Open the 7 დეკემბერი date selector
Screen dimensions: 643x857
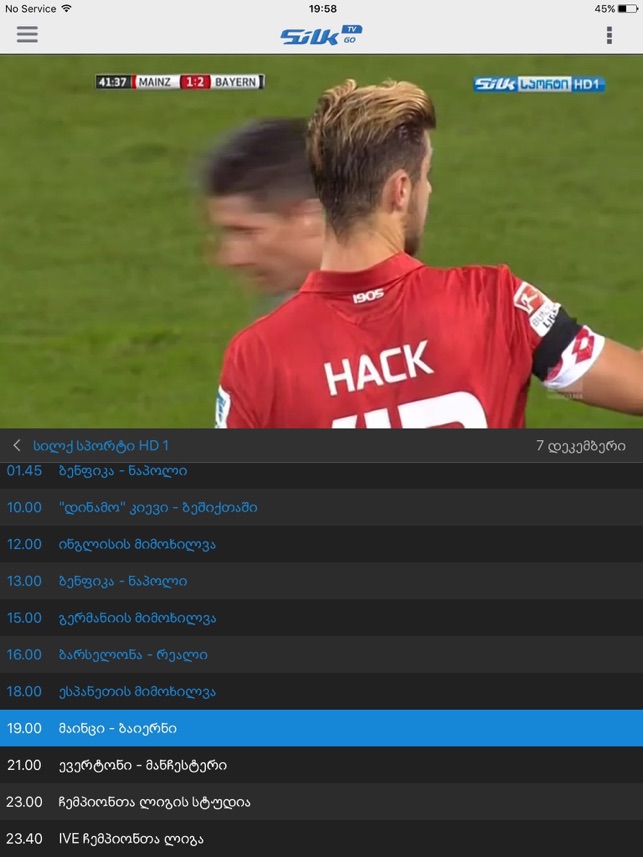[x=581, y=446]
